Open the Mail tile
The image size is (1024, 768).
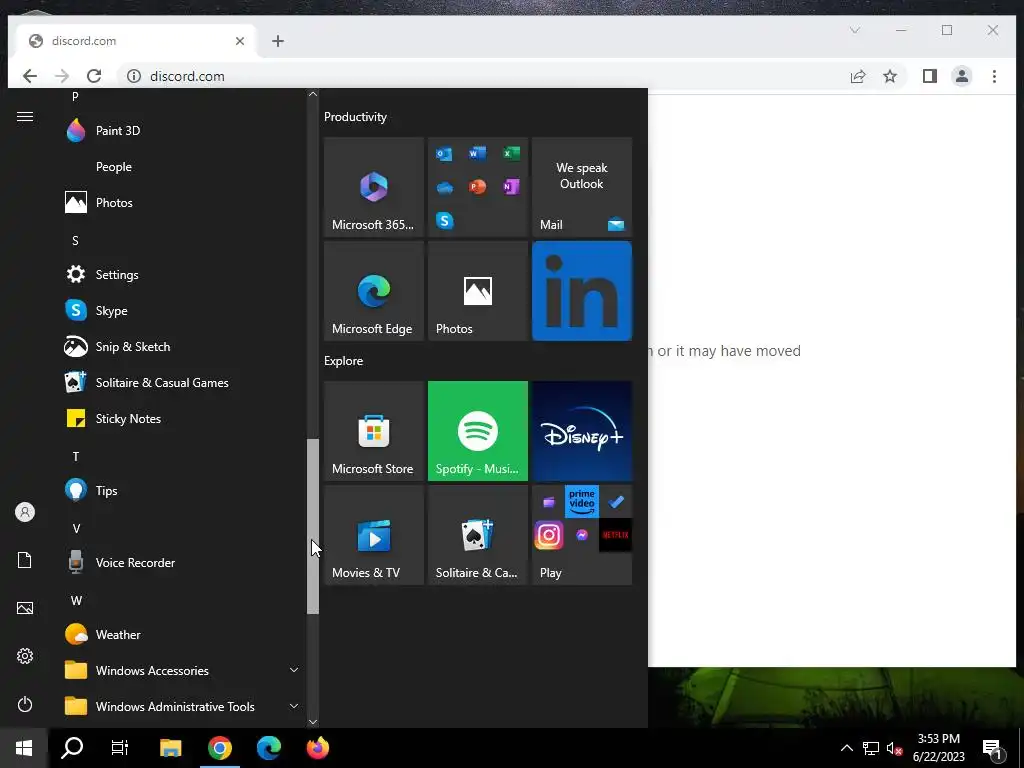pos(582,187)
